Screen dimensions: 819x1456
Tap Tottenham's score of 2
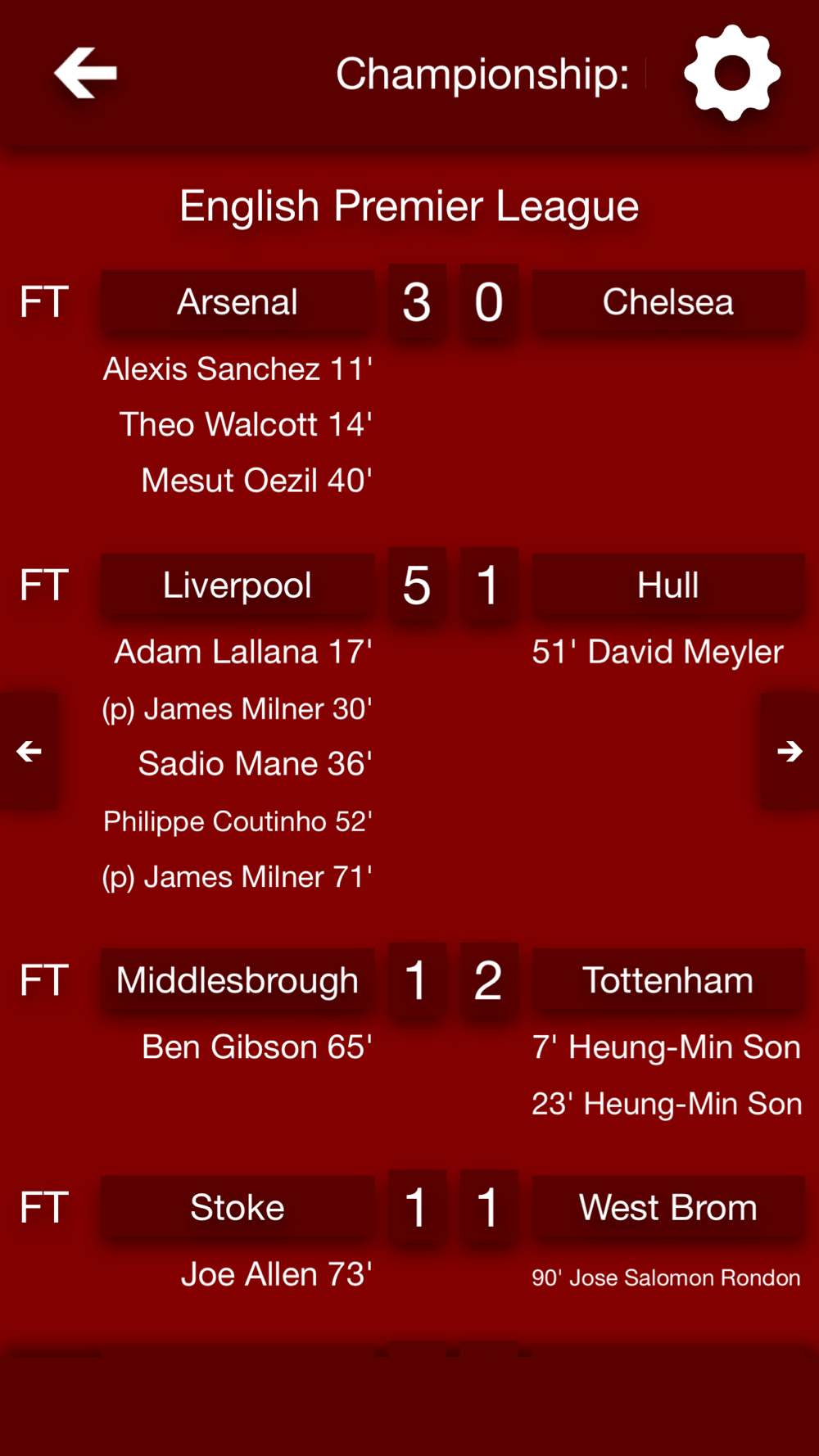pos(488,980)
